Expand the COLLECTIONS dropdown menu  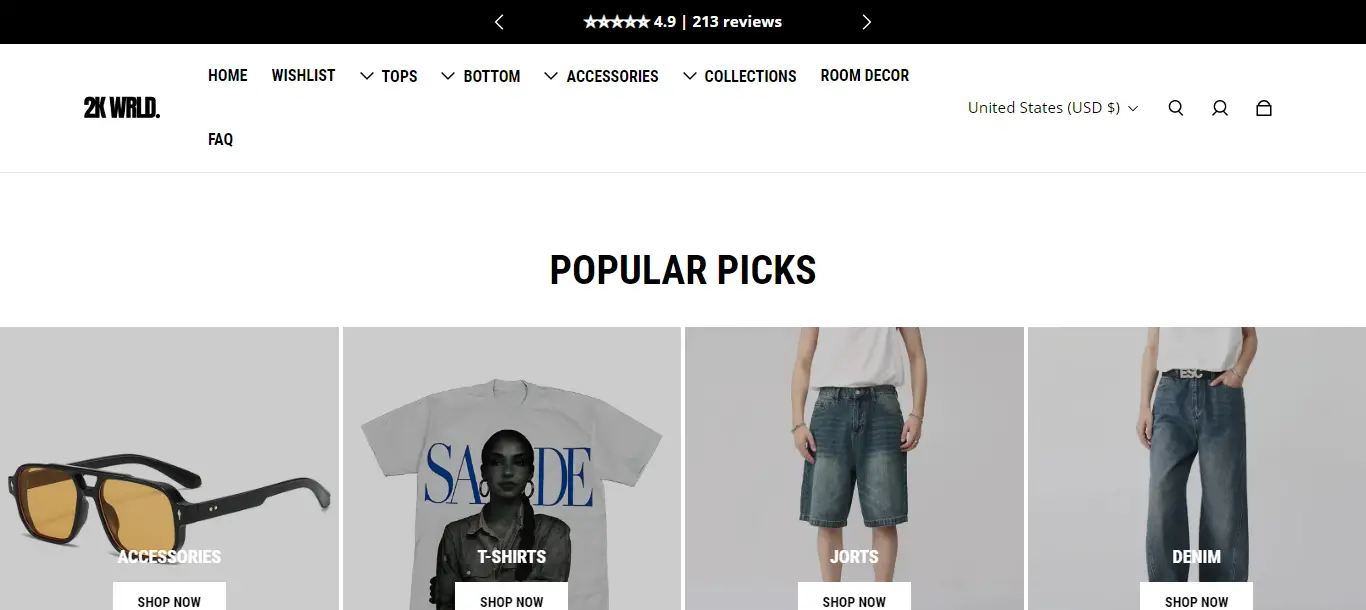(739, 76)
